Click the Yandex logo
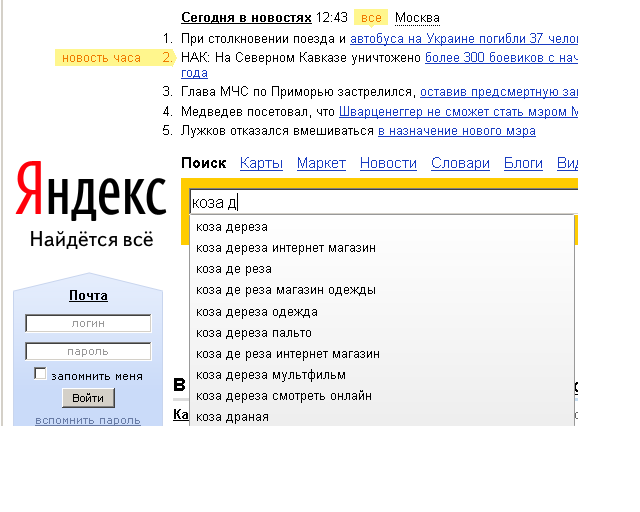This screenshot has width=640, height=512. coord(91,190)
